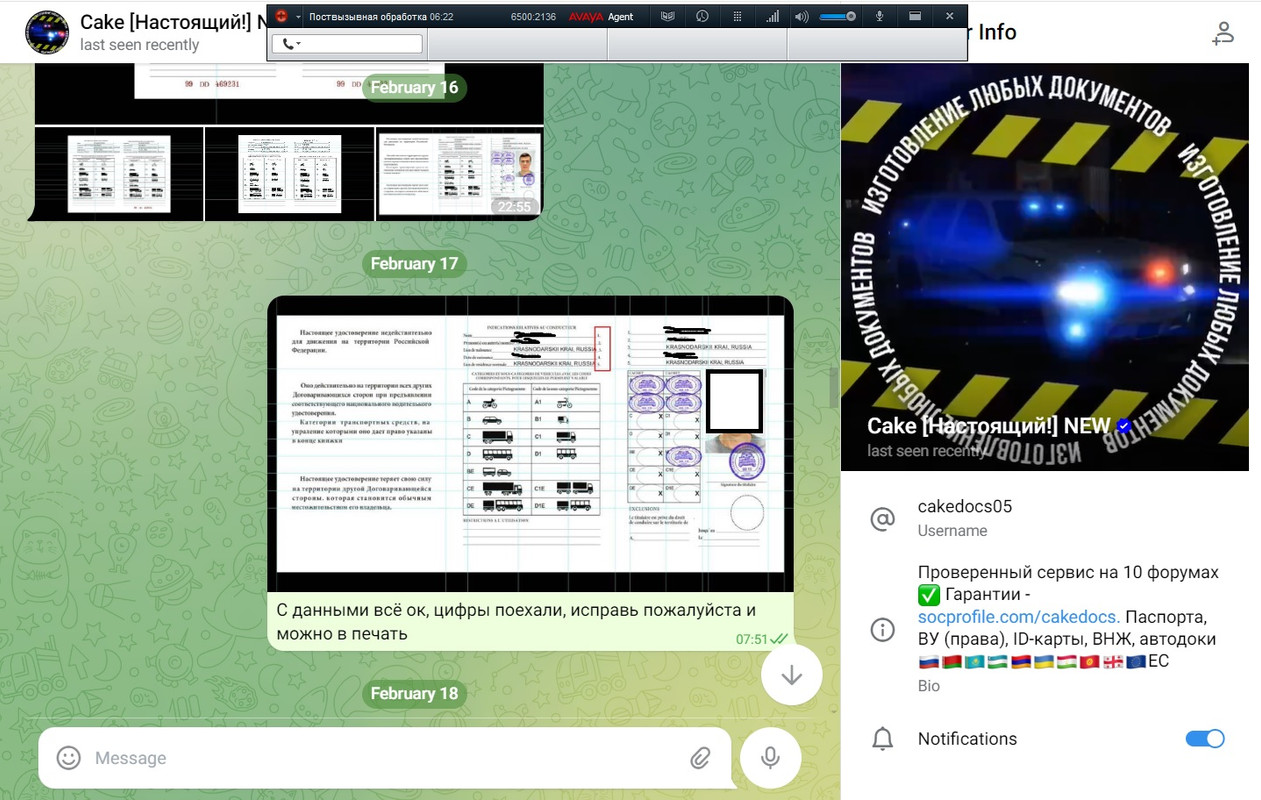The height and width of the screenshot is (800, 1261).
Task: Click the February 16 date badge
Action: point(414,87)
